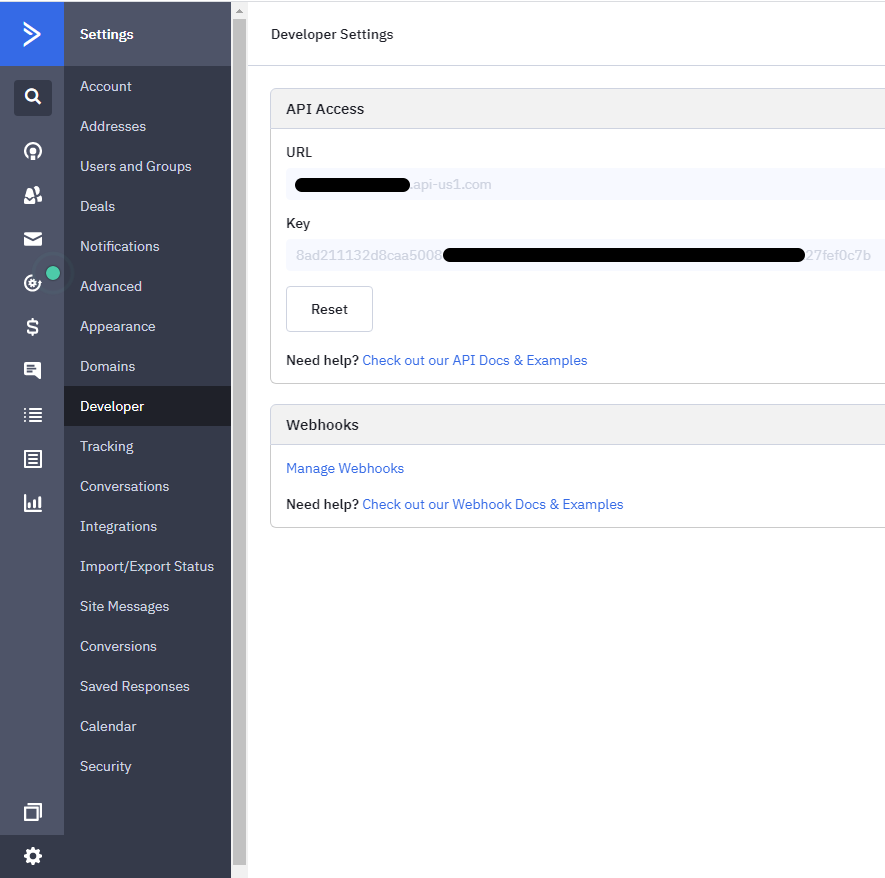Open the API Docs & Examples link

click(475, 360)
